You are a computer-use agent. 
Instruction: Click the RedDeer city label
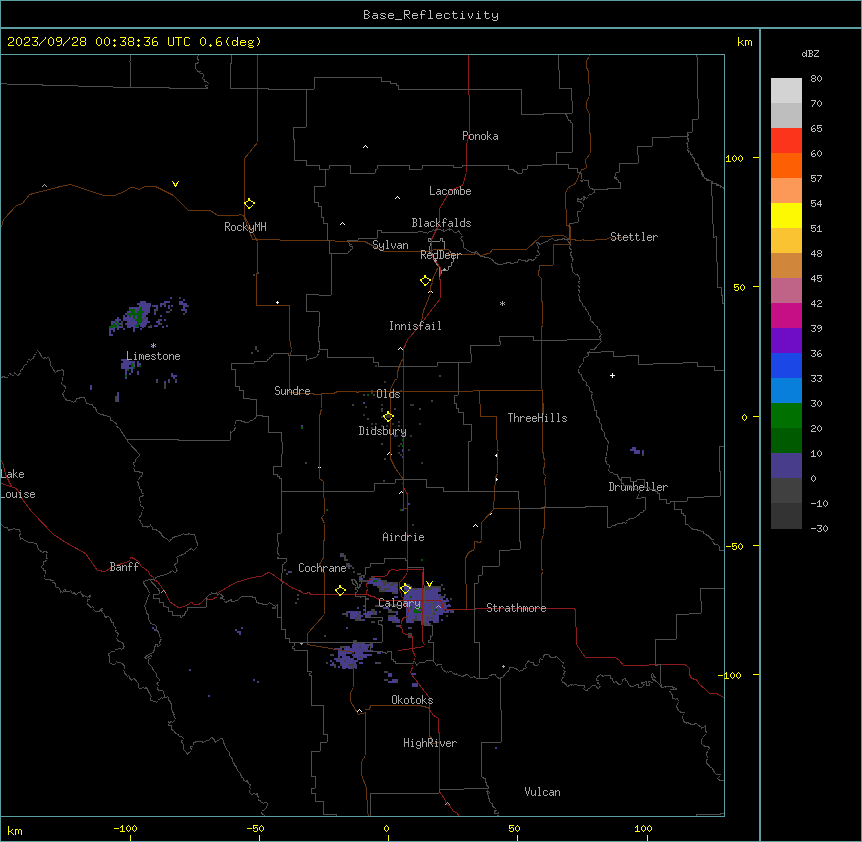pyautogui.click(x=440, y=255)
